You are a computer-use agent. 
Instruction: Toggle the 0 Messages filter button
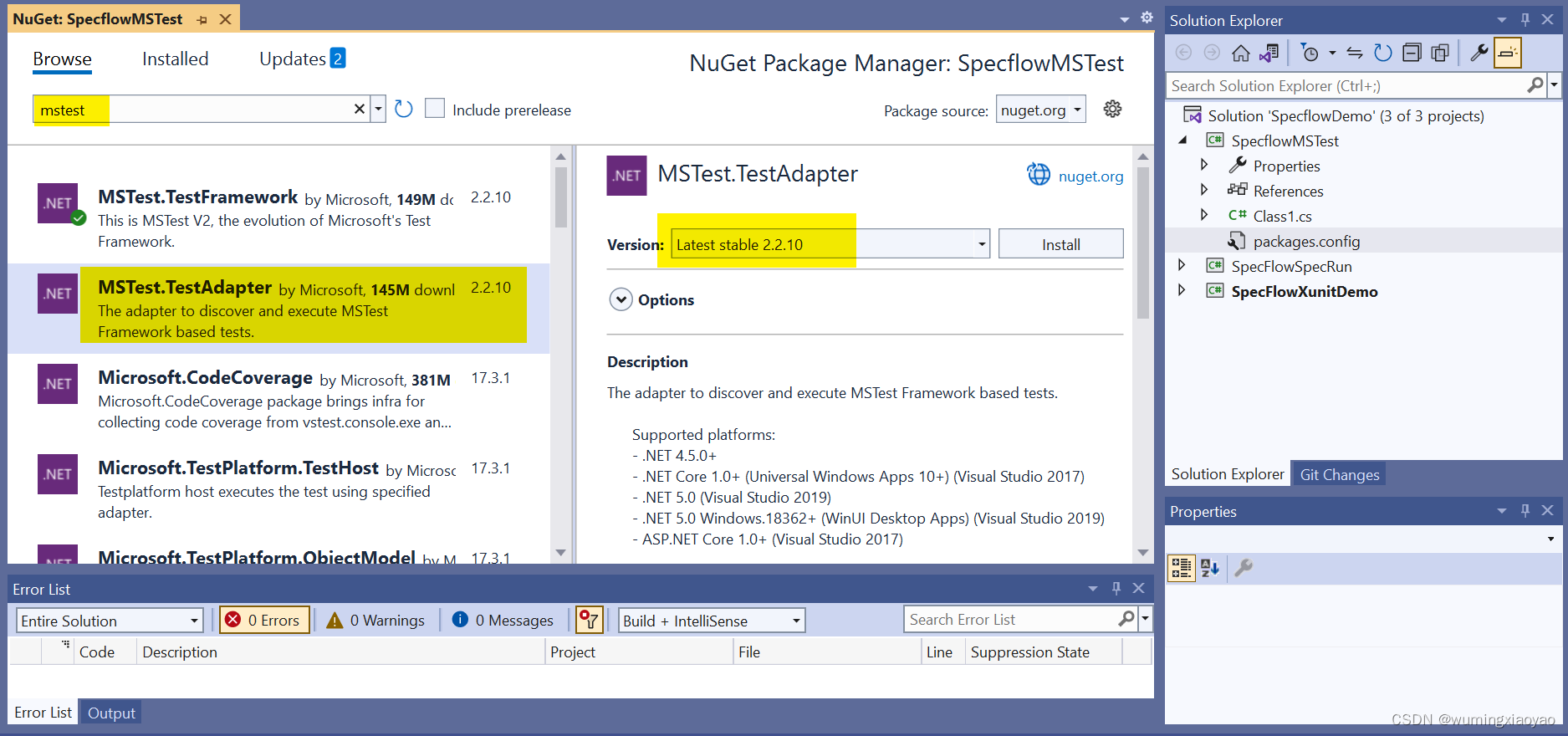503,620
